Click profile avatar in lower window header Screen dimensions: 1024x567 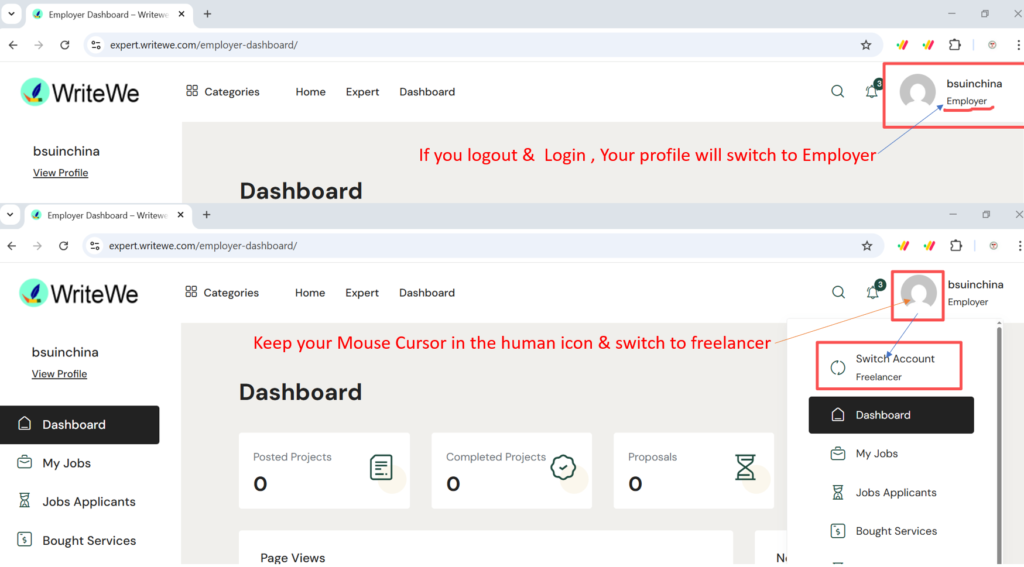(x=918, y=294)
